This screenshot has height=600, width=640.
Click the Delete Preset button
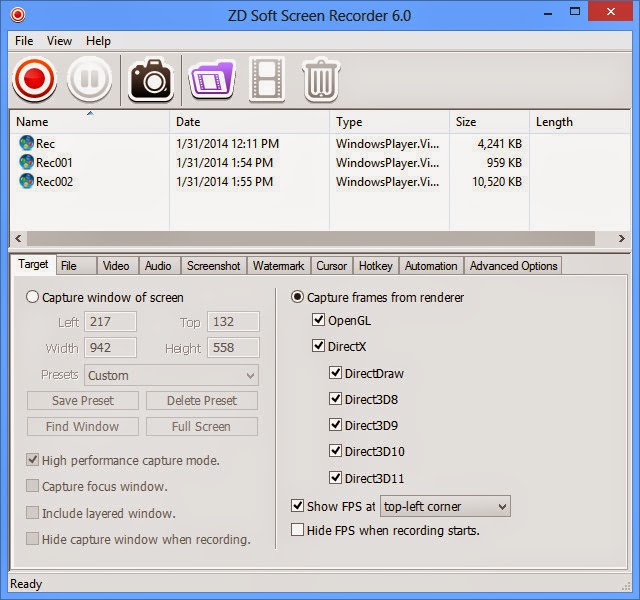tap(202, 400)
